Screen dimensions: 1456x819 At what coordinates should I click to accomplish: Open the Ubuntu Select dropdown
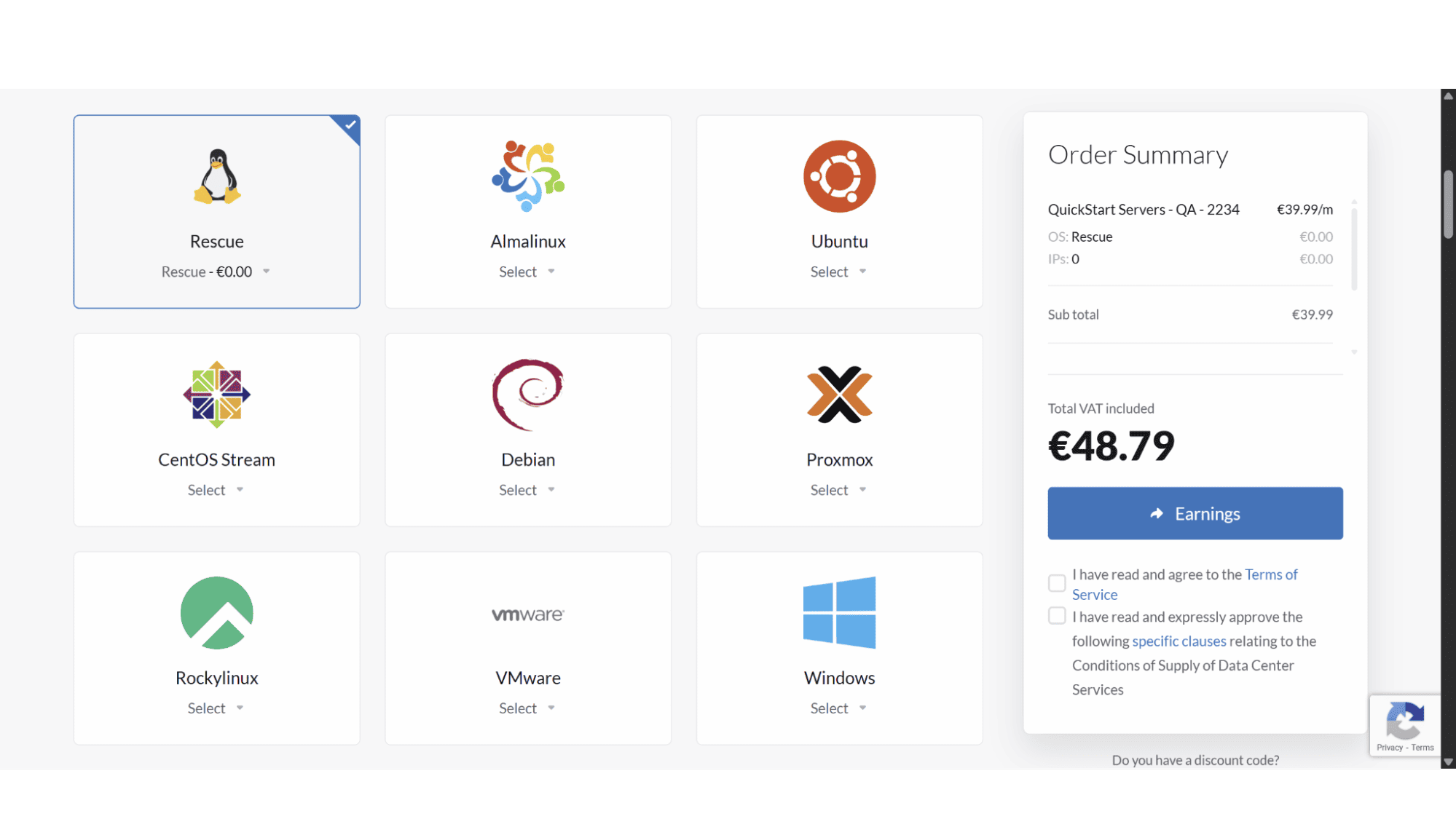pyautogui.click(x=838, y=272)
